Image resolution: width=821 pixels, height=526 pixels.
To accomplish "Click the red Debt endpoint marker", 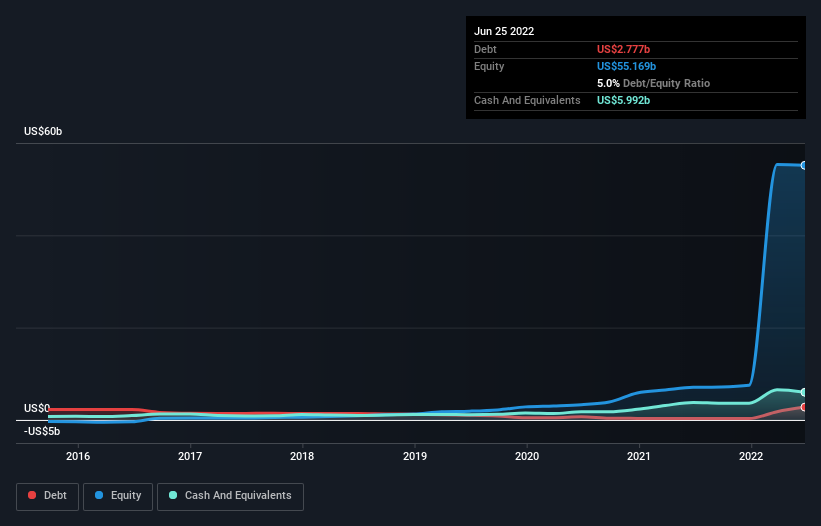I will [x=804, y=407].
